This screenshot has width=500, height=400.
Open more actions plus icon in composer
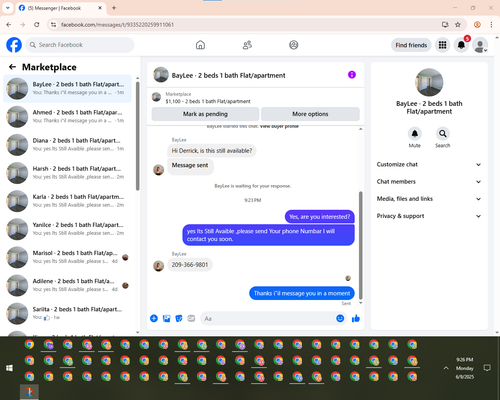[x=154, y=318]
